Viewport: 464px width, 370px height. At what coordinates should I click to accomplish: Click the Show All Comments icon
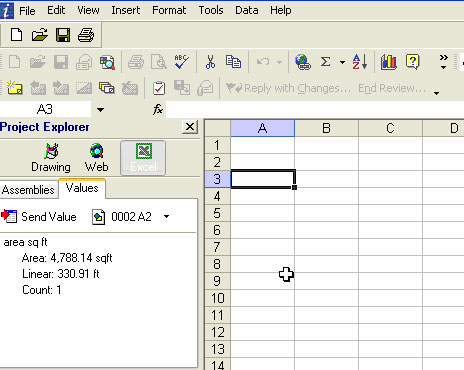click(107, 88)
